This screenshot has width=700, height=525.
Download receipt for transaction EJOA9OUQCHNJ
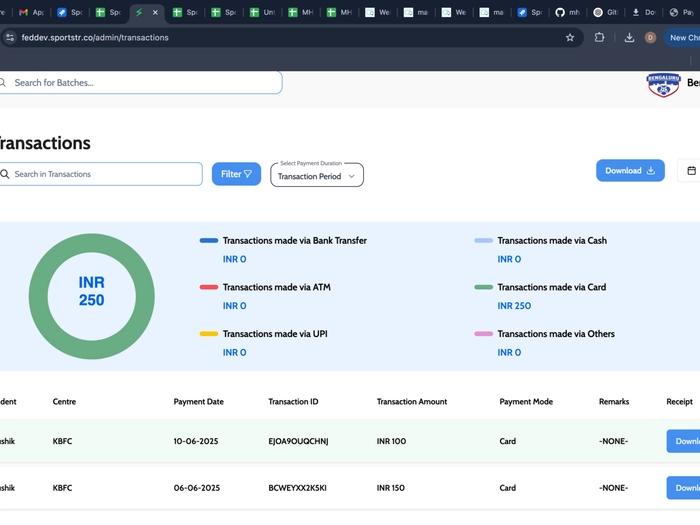(x=684, y=441)
